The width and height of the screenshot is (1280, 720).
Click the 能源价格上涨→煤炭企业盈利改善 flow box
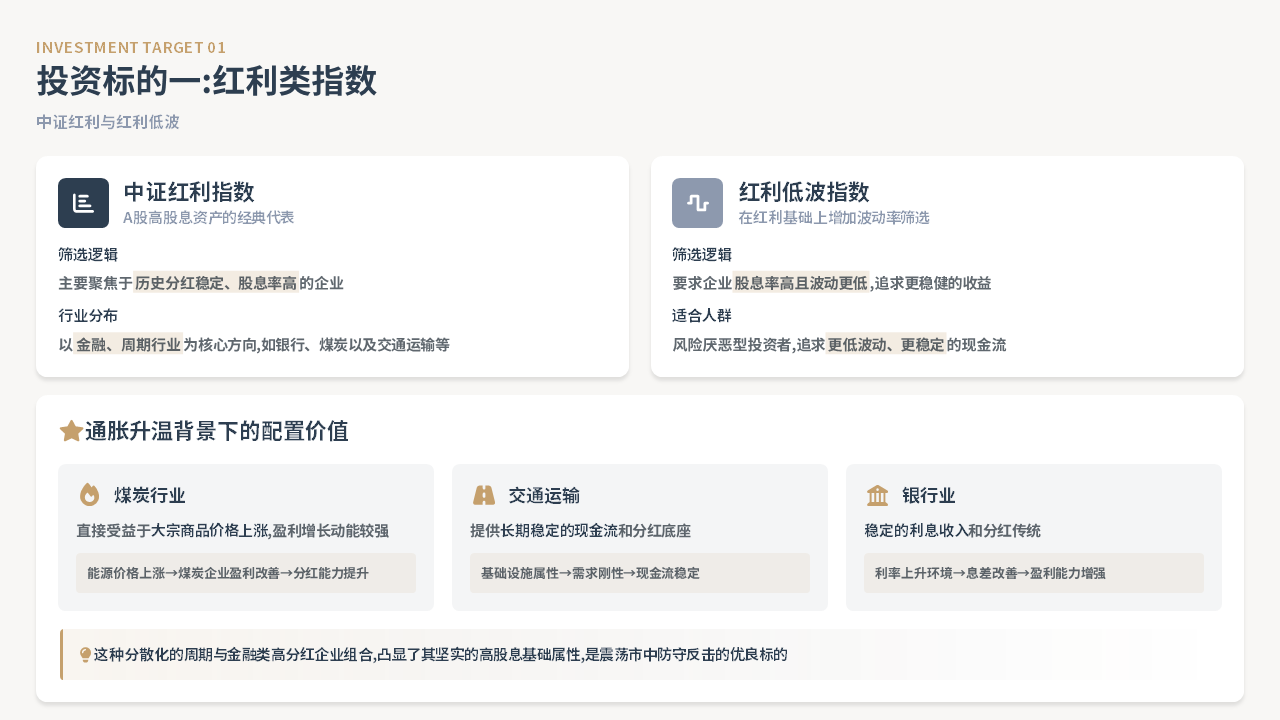246,573
